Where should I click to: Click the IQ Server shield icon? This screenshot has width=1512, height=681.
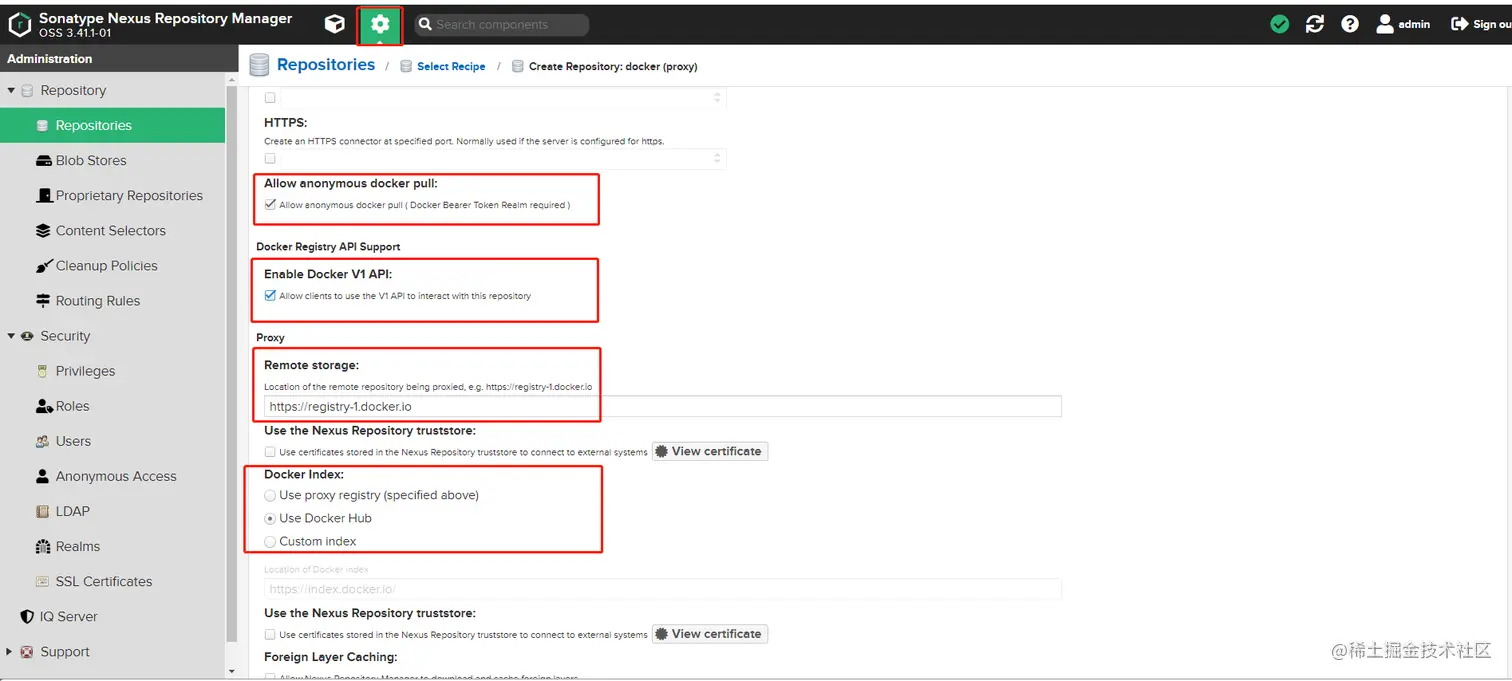(x=27, y=617)
